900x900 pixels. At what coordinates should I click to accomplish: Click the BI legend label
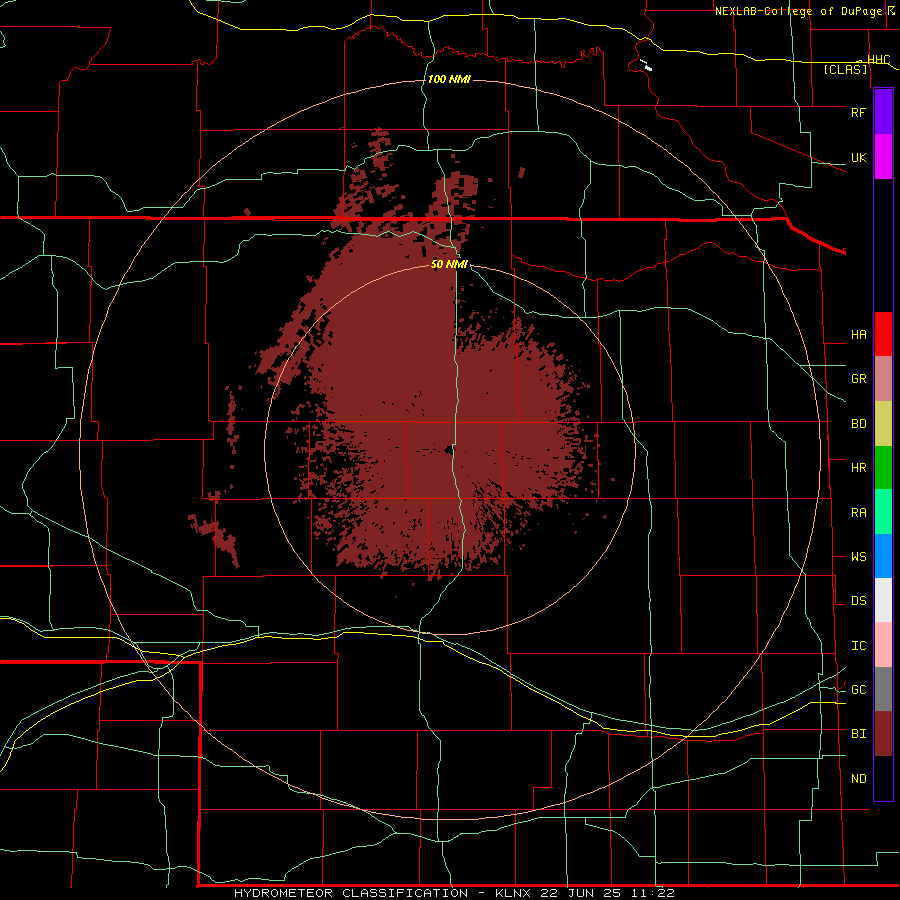click(858, 734)
